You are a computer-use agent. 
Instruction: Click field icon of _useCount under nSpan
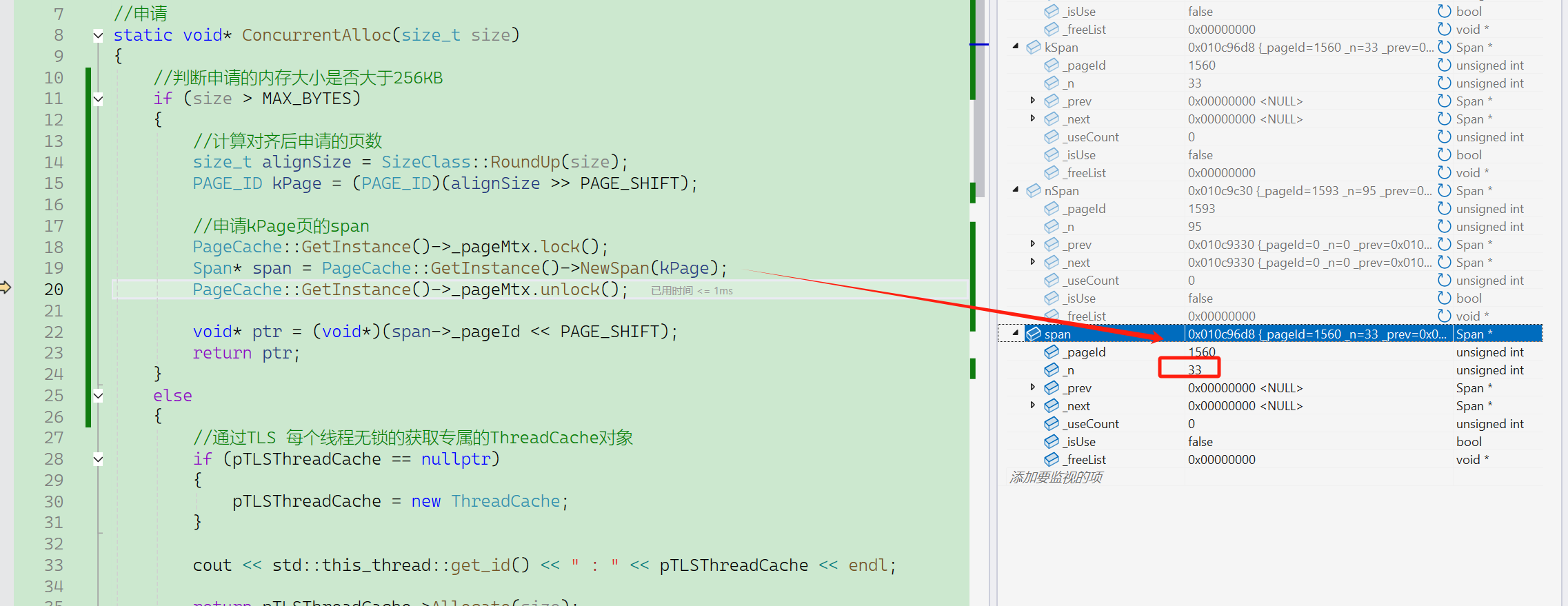1052,280
